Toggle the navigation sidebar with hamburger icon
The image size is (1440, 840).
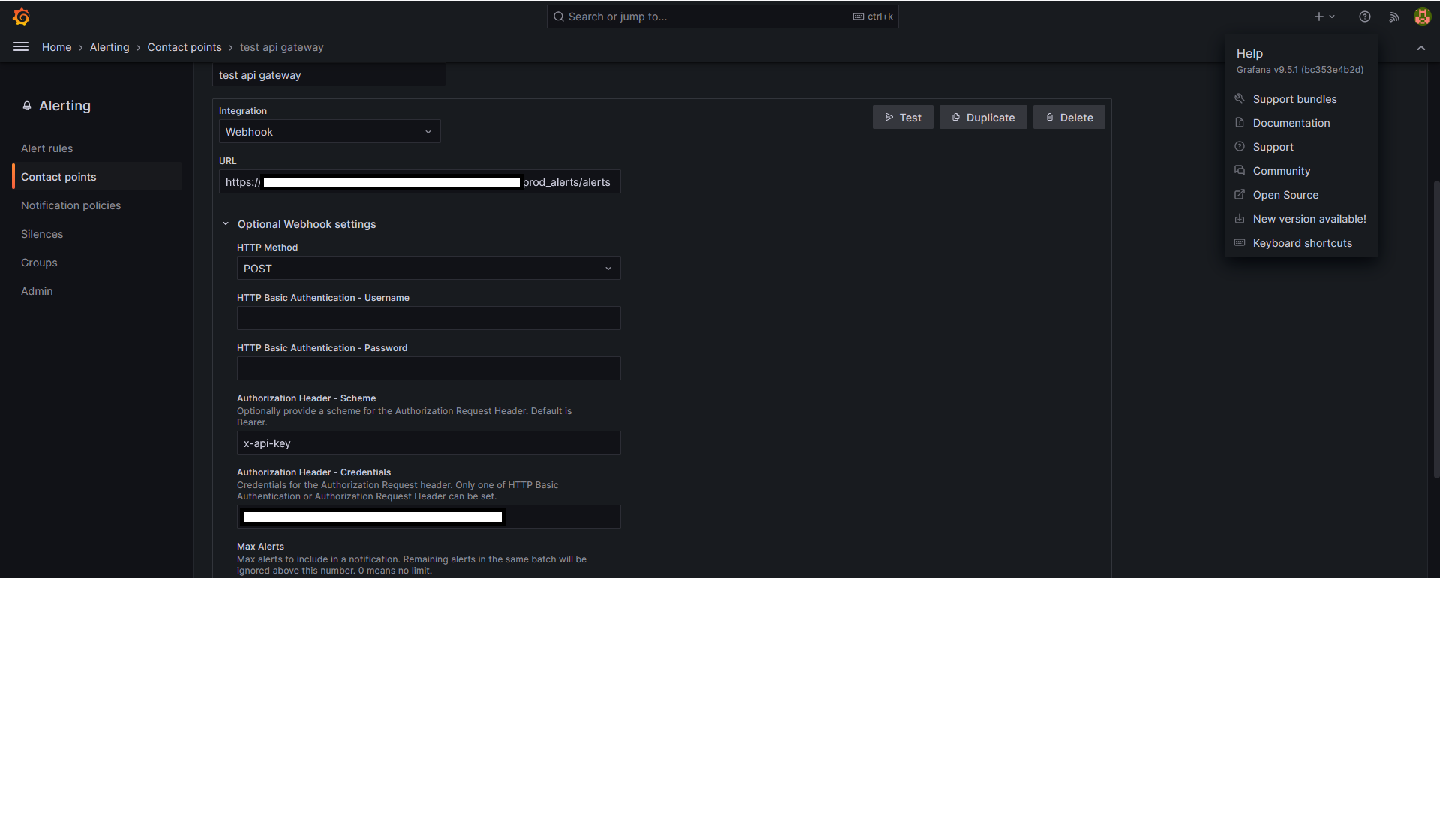point(20,46)
